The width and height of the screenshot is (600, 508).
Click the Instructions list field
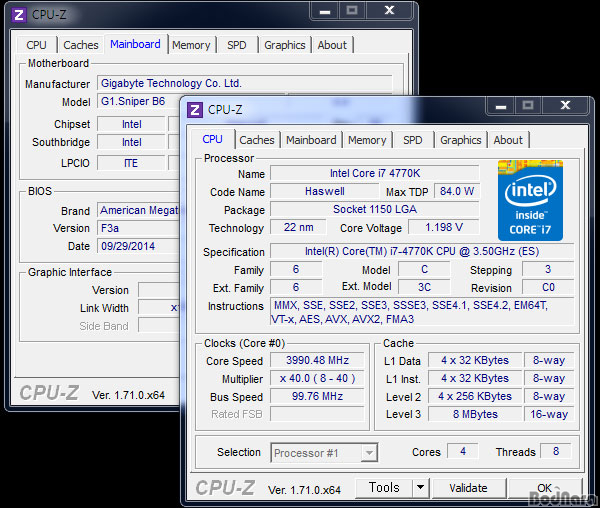(422, 312)
